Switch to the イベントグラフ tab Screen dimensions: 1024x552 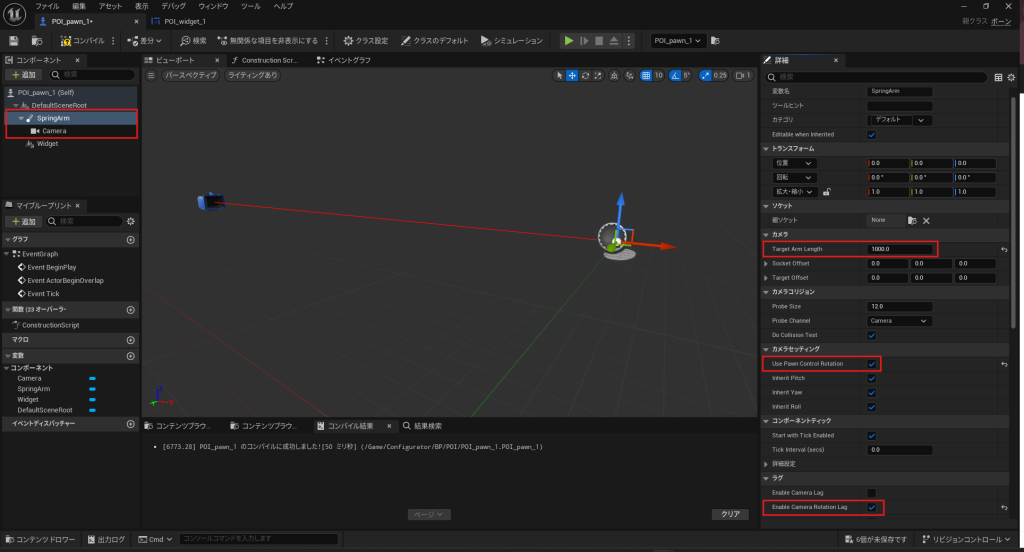point(349,60)
